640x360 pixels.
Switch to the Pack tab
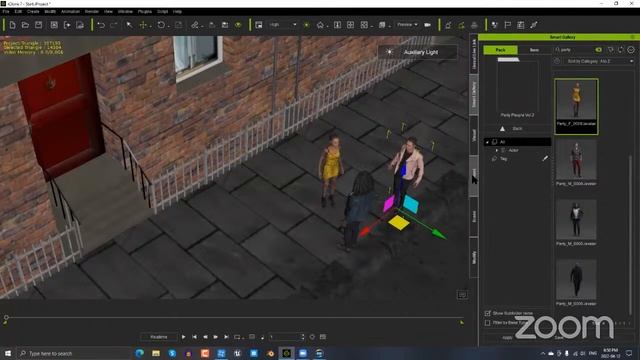[x=500, y=50]
